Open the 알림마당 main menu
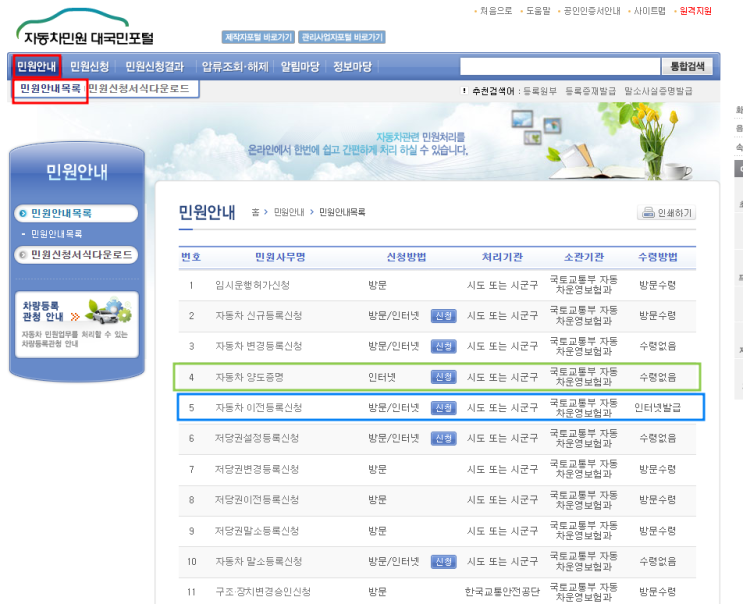 point(300,66)
